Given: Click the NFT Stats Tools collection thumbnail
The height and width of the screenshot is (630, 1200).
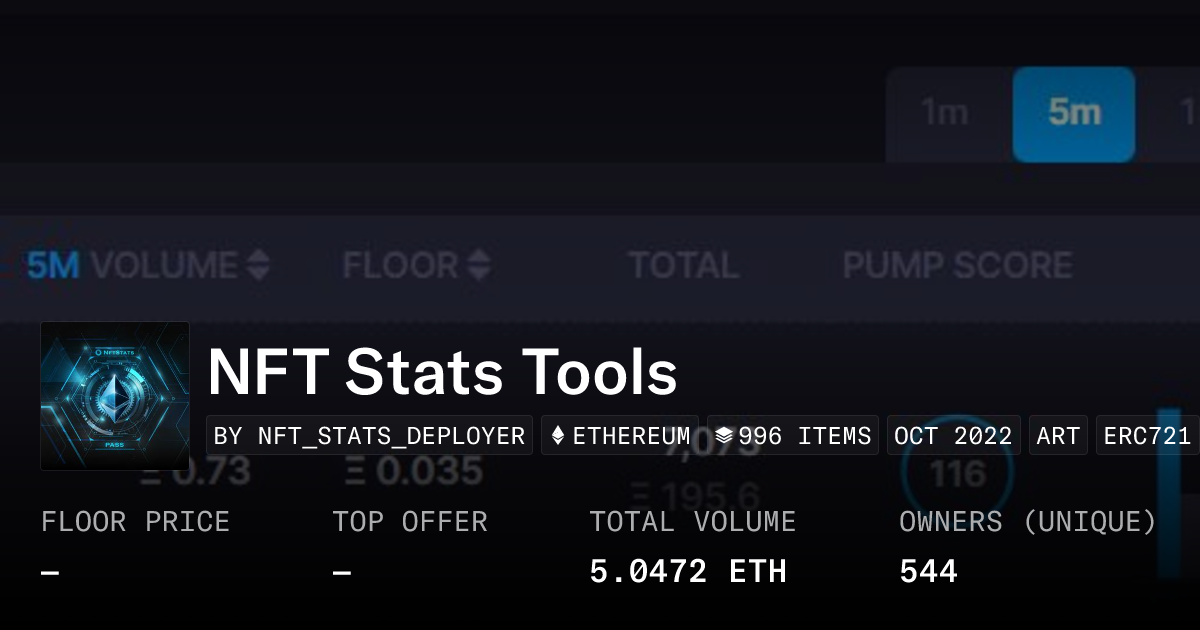Looking at the screenshot, I should 115,396.
